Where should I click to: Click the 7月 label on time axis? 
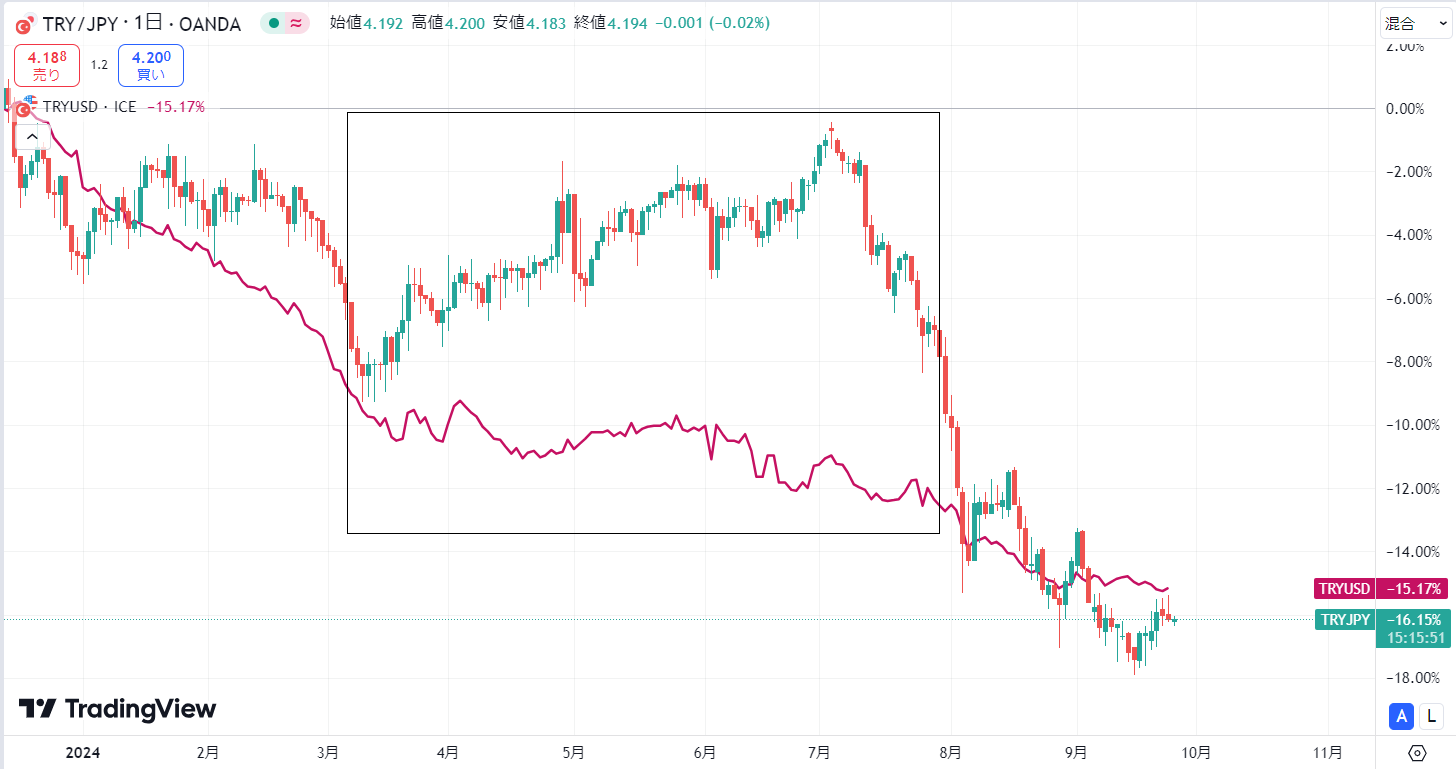point(819,752)
